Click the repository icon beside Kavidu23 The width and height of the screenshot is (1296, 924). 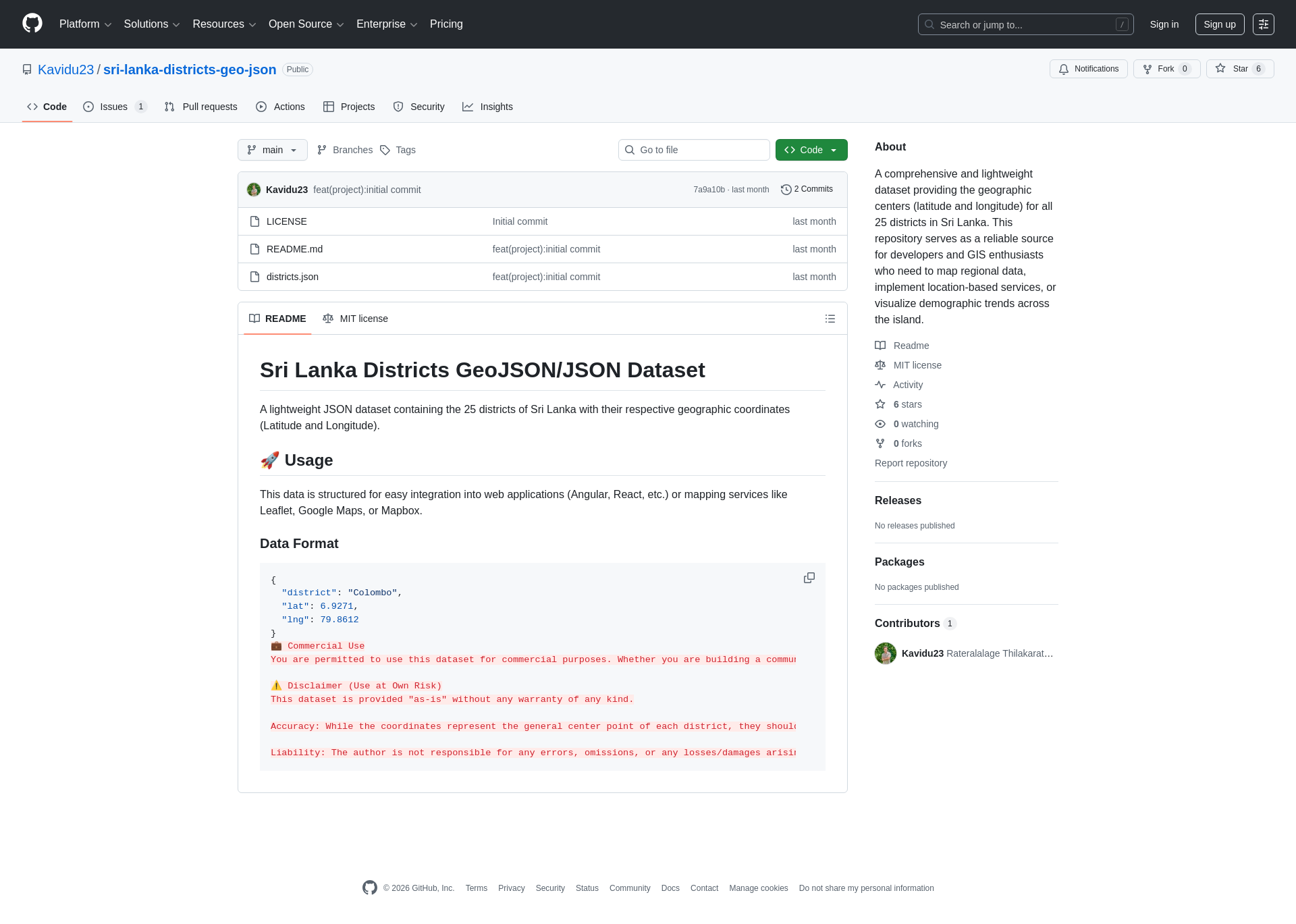(27, 70)
